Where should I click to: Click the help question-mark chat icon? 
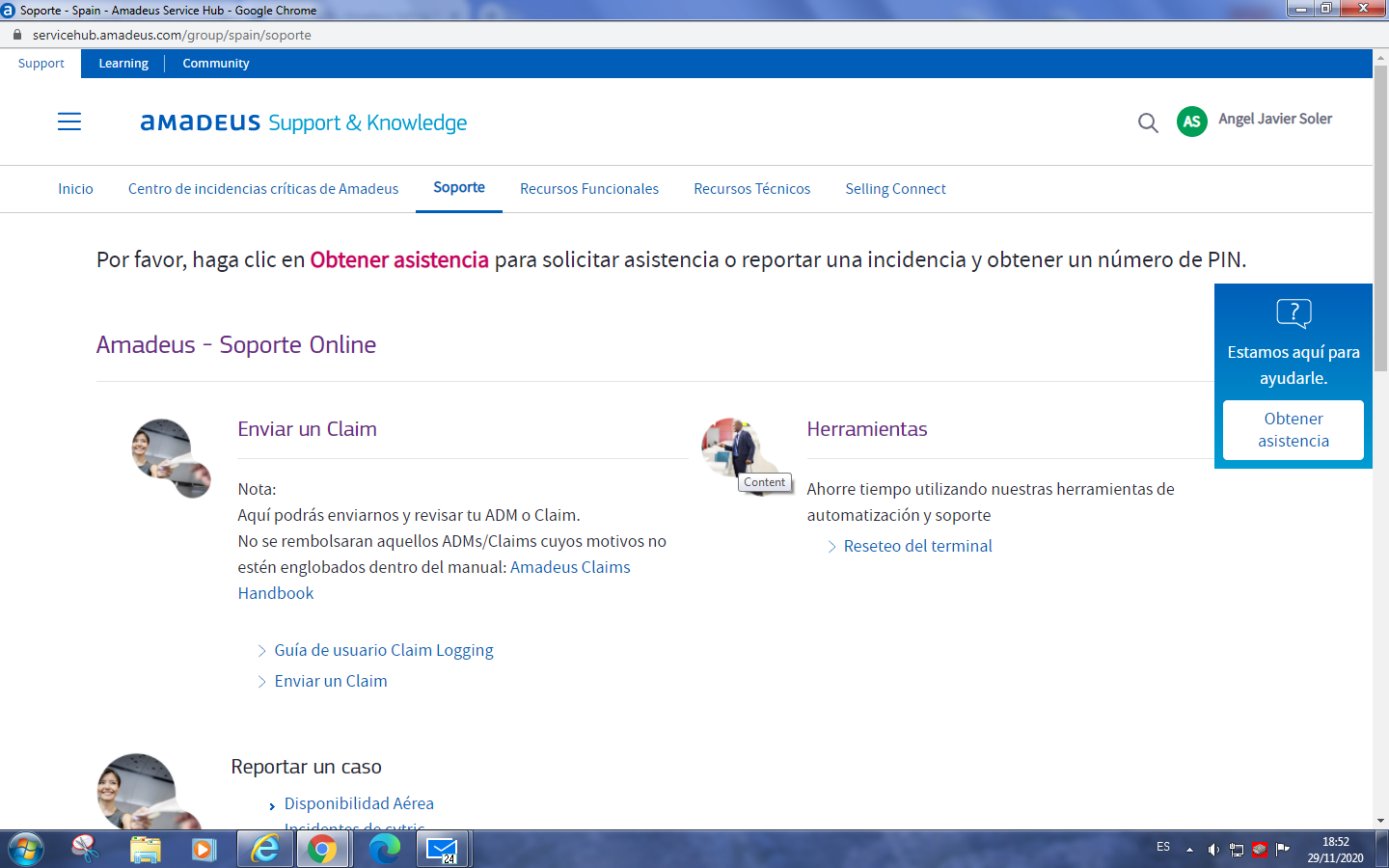coord(1294,313)
